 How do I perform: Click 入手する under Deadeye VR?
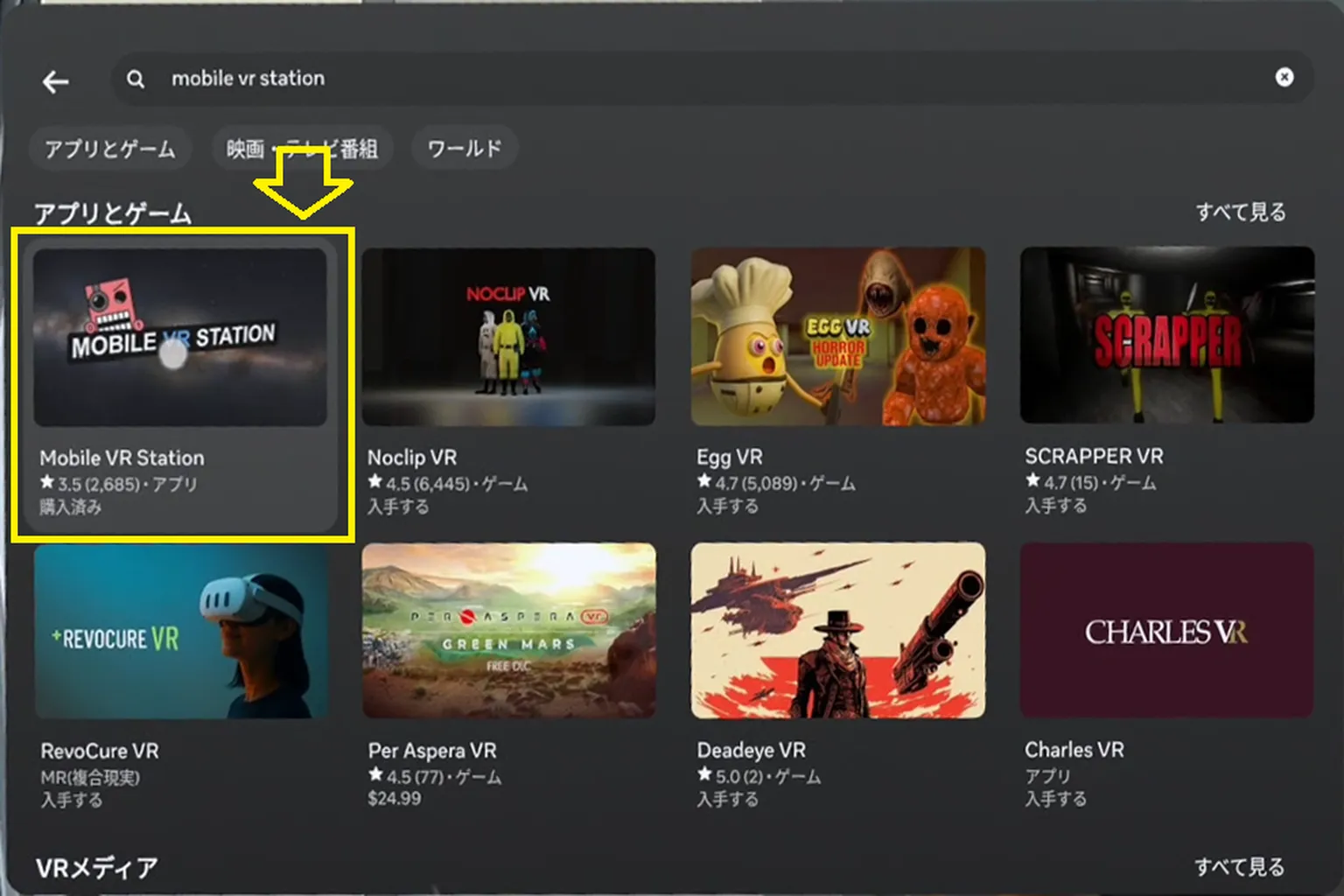click(x=727, y=799)
